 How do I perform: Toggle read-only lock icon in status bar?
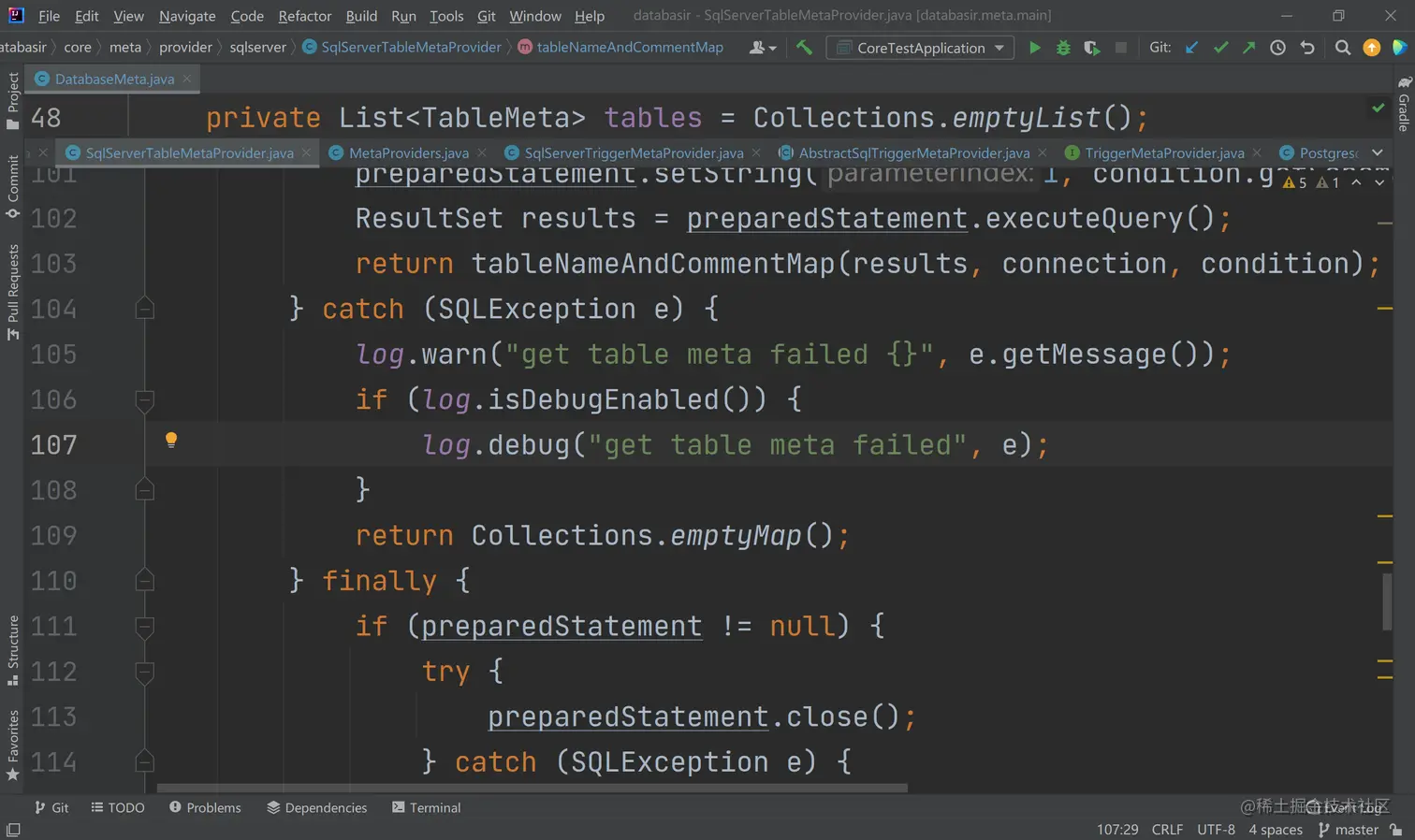coord(1396,830)
